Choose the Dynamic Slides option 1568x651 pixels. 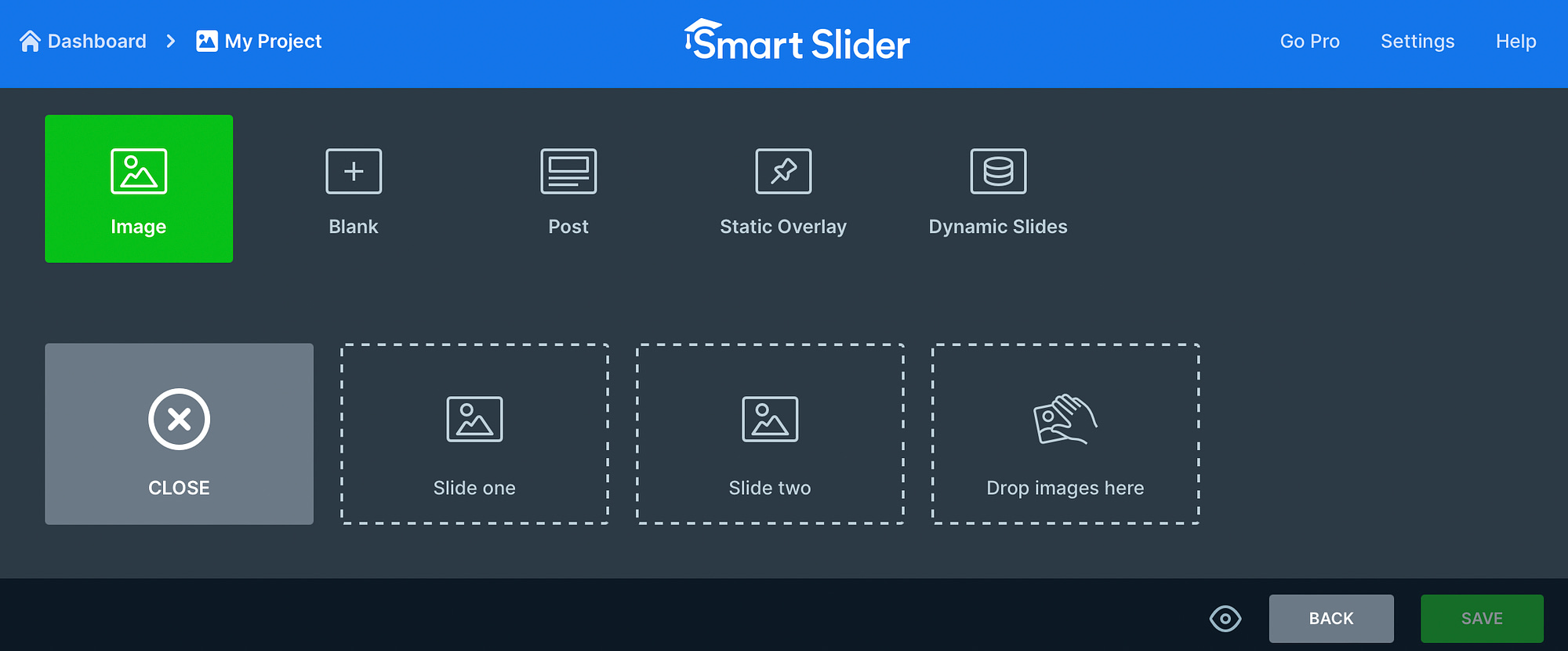click(x=998, y=189)
